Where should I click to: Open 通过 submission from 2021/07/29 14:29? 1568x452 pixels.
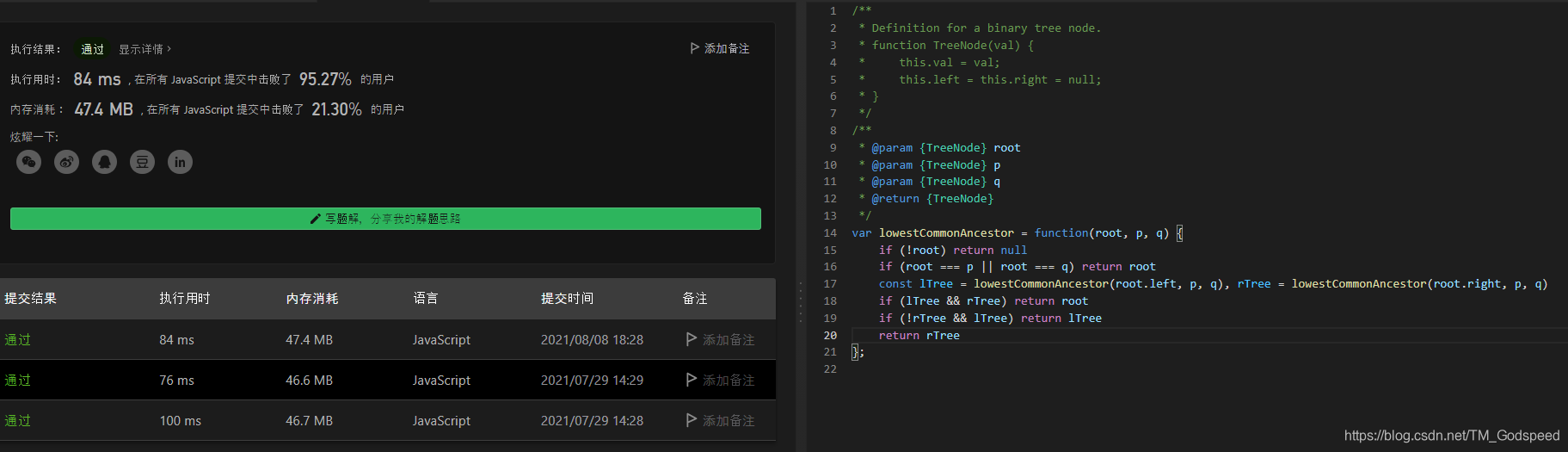pos(18,380)
